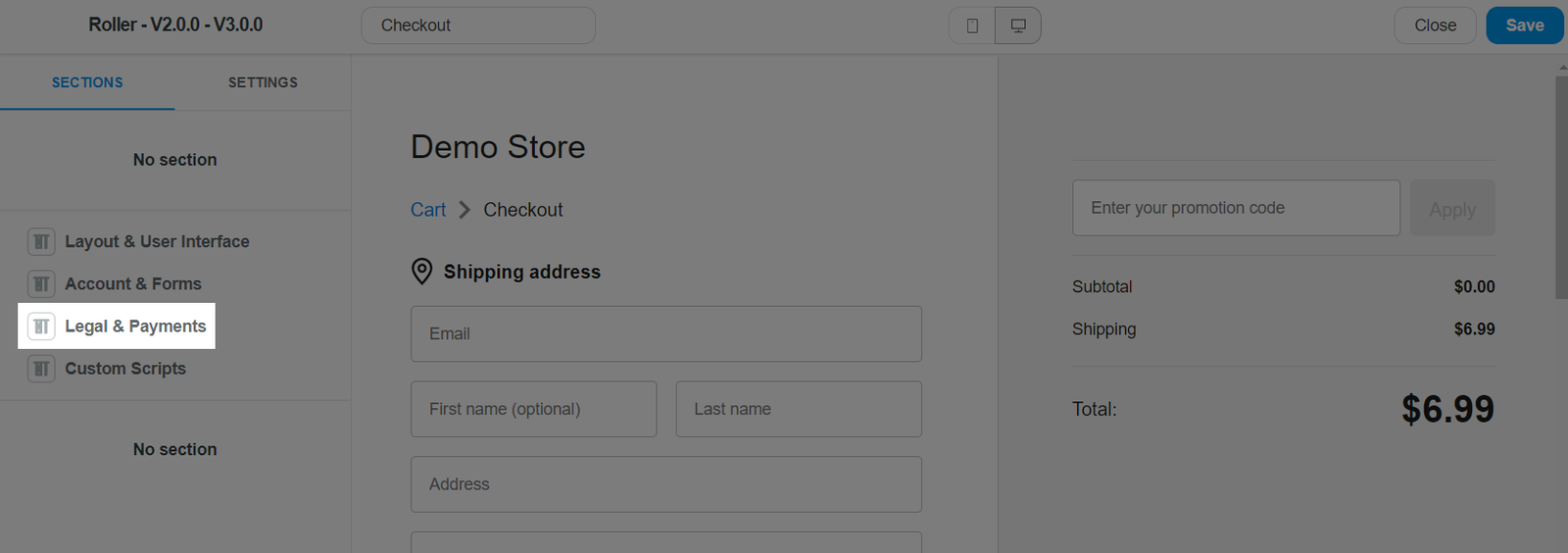Image resolution: width=1568 pixels, height=553 pixels.
Task: Focus the Last name field
Action: (x=799, y=409)
